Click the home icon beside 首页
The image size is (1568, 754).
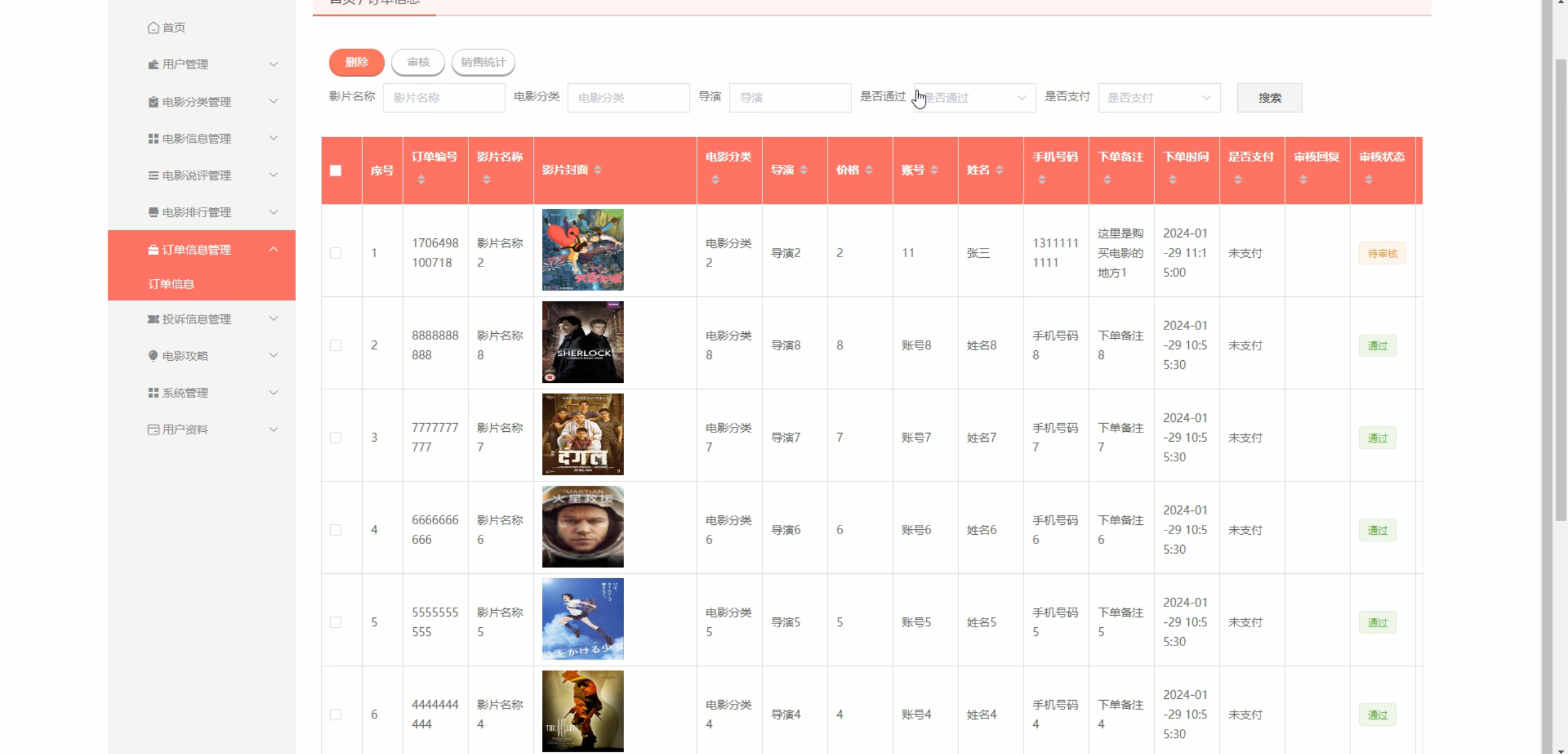(153, 28)
